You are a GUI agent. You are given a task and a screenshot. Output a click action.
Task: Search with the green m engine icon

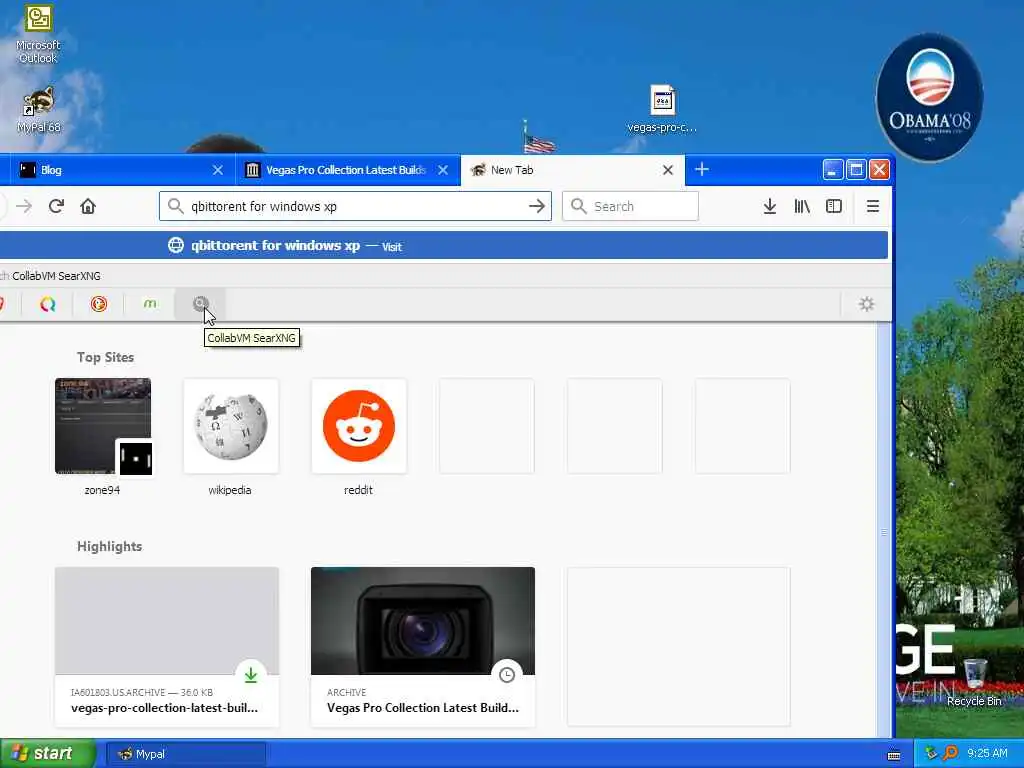click(150, 304)
